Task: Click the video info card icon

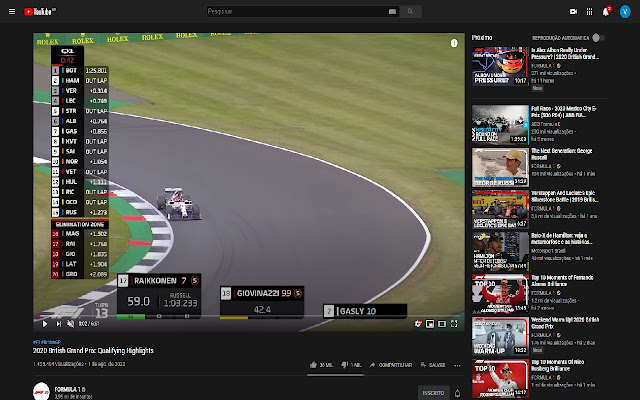Action: [454, 43]
